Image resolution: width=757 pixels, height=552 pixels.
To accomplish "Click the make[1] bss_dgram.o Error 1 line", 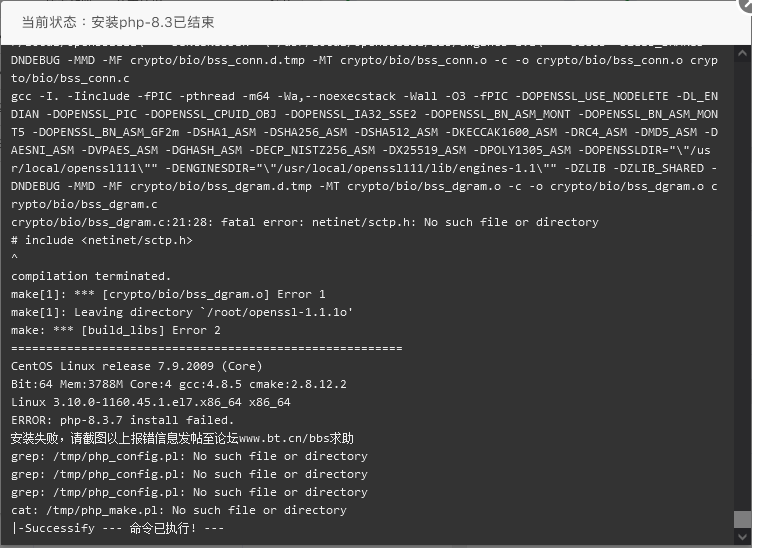I will point(168,294).
